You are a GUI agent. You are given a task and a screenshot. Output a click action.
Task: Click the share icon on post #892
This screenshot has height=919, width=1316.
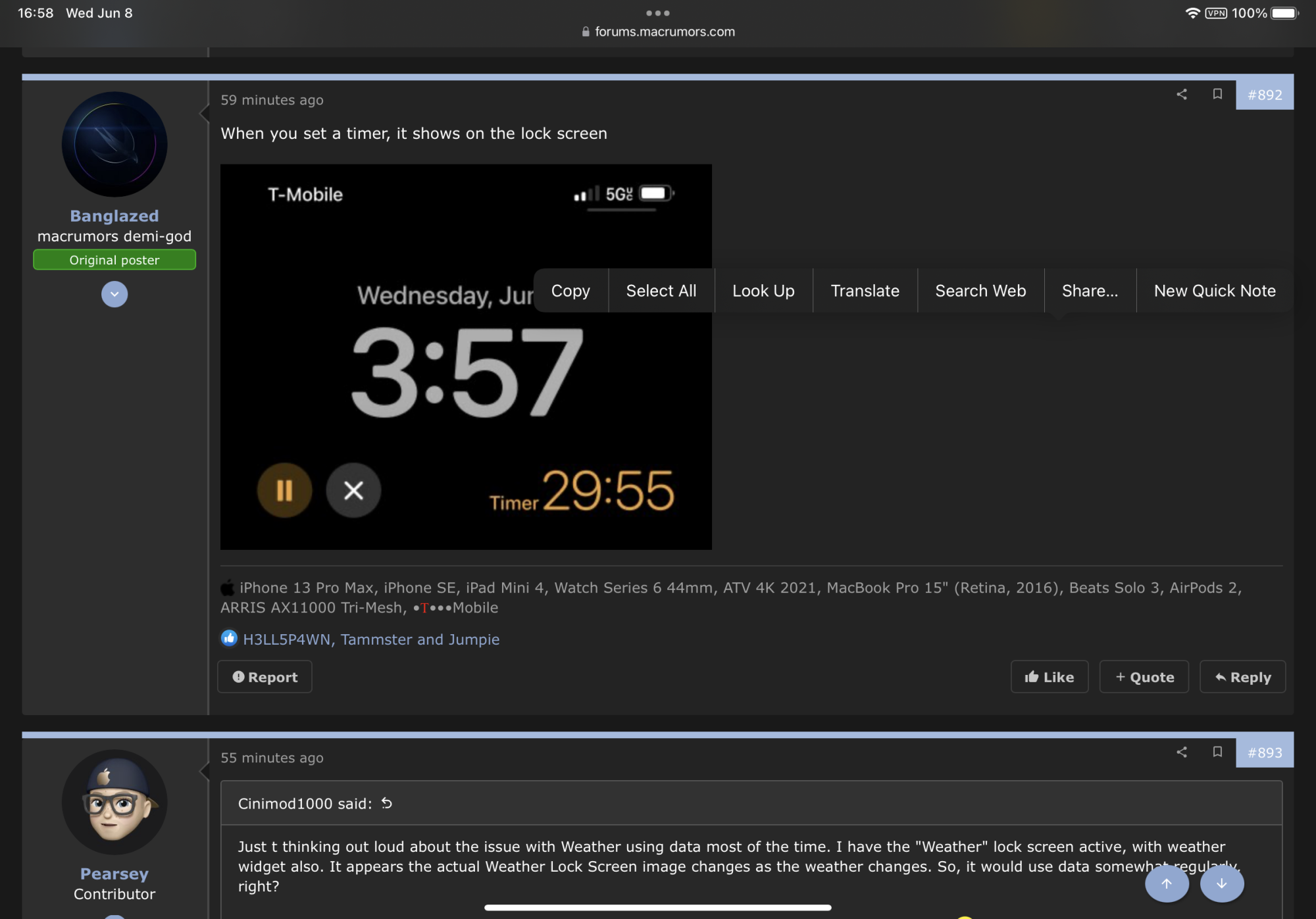tap(1182, 94)
